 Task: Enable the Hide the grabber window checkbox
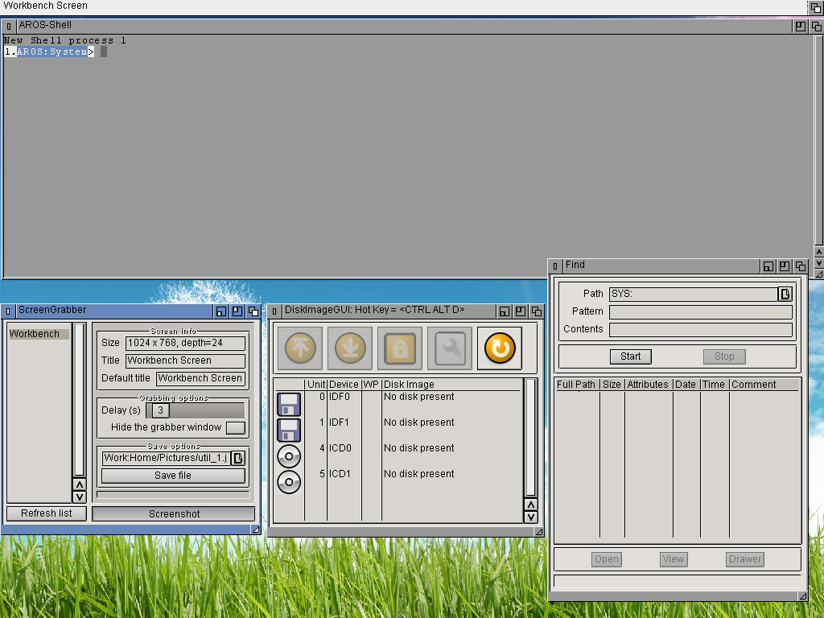click(x=235, y=428)
